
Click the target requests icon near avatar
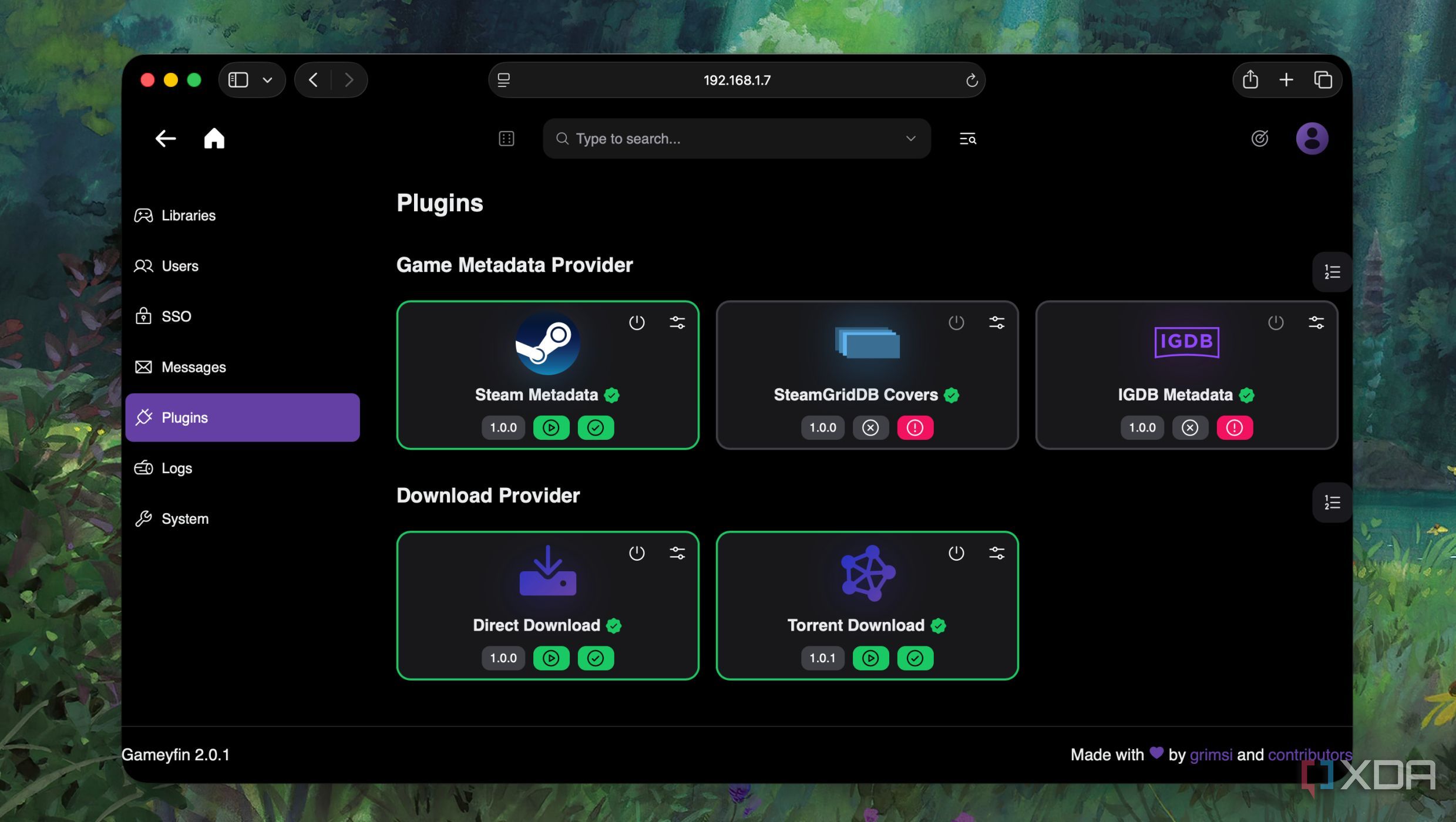1259,139
